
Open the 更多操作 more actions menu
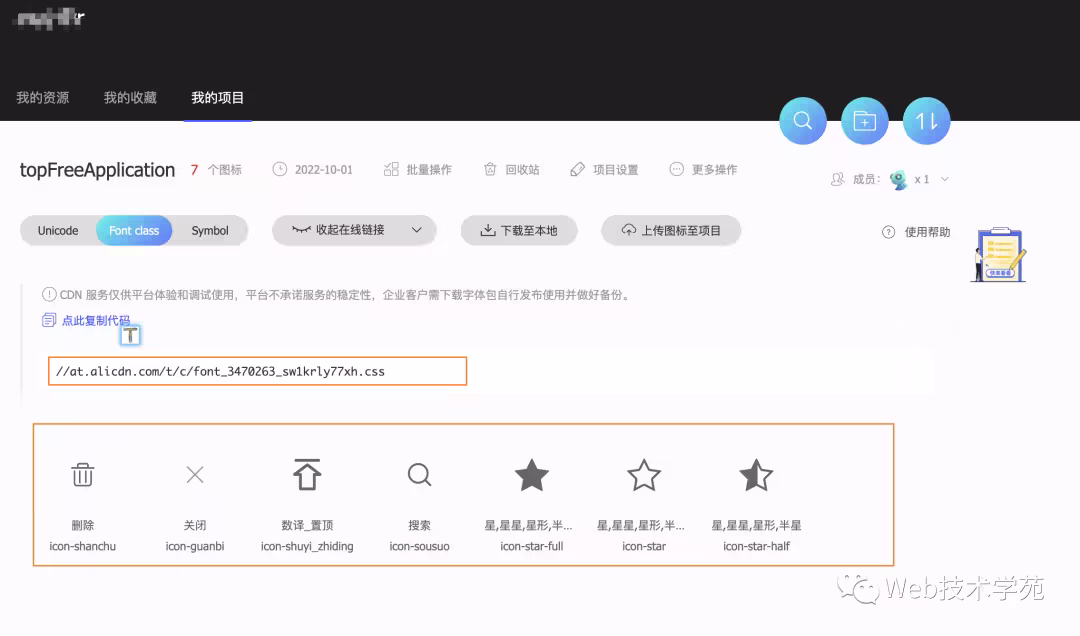click(x=704, y=170)
